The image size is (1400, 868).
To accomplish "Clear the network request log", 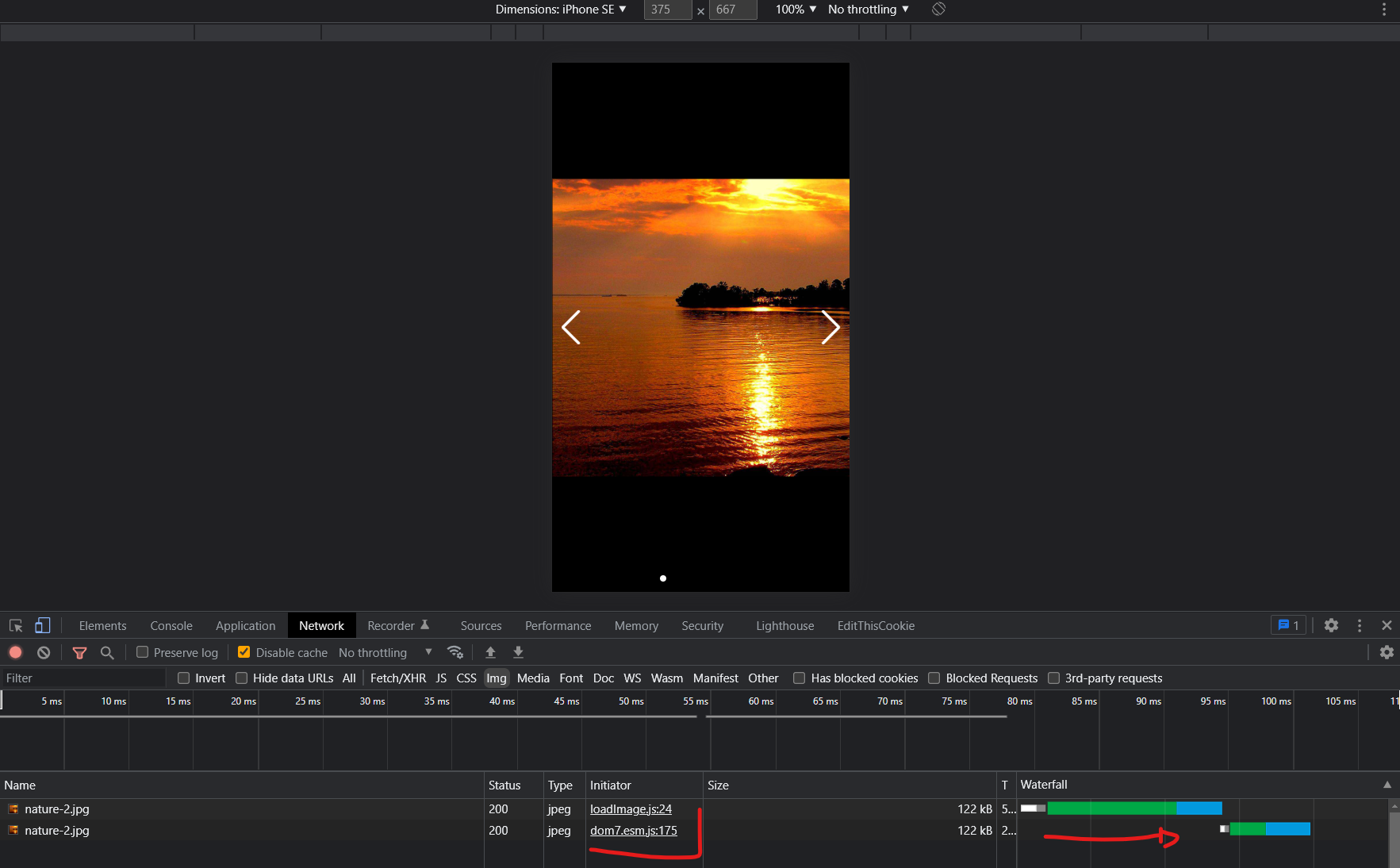I will click(x=44, y=652).
